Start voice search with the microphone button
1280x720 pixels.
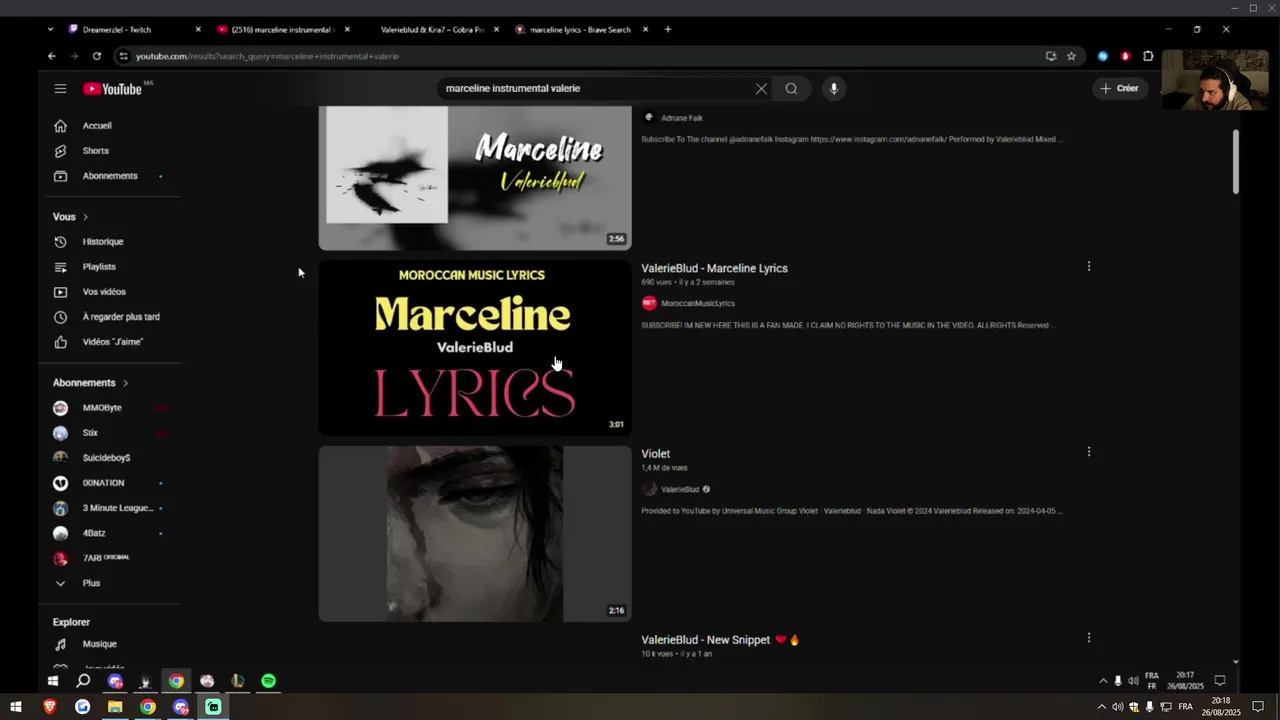pyautogui.click(x=834, y=89)
